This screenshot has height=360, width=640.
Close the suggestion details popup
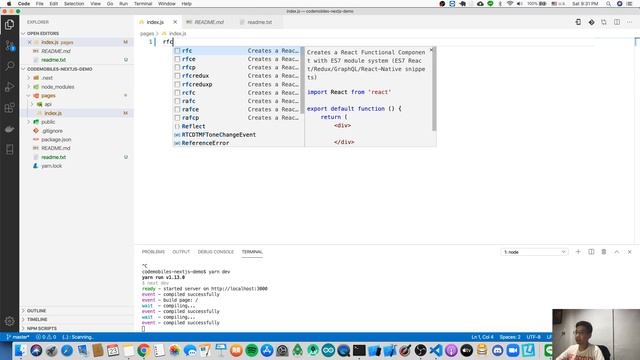431,50
